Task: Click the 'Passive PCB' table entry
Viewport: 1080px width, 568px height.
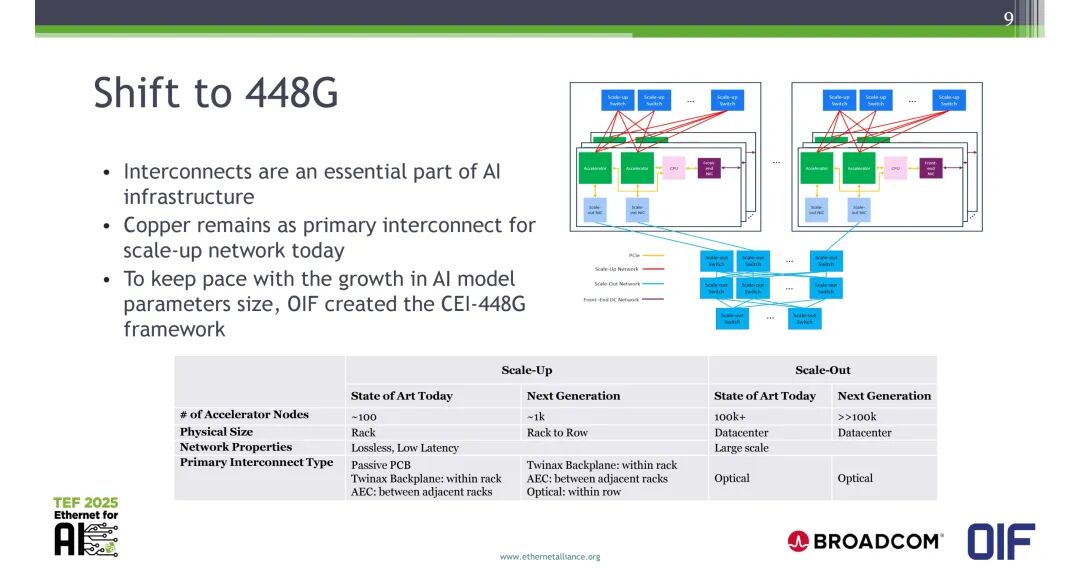Action: [381, 465]
